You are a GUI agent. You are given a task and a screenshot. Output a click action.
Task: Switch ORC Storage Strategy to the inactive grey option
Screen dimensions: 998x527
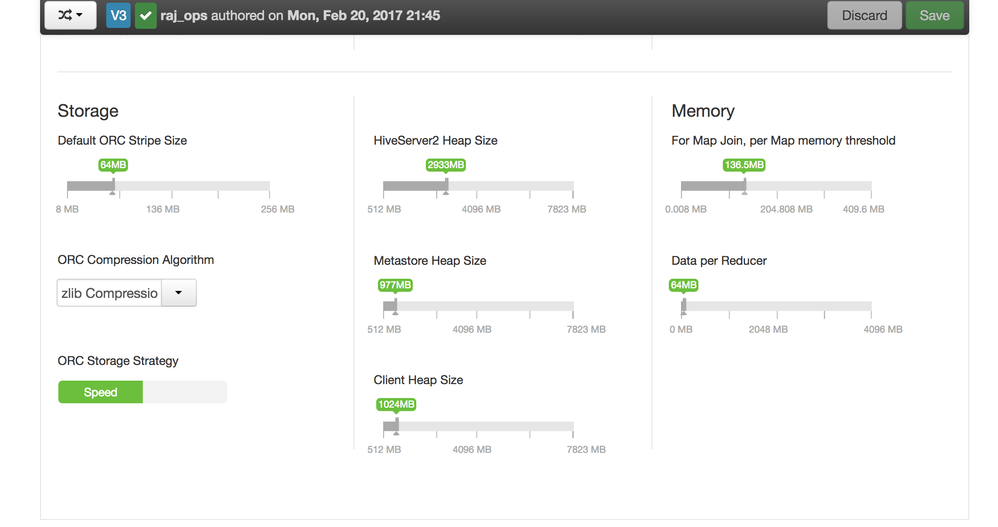click(185, 393)
